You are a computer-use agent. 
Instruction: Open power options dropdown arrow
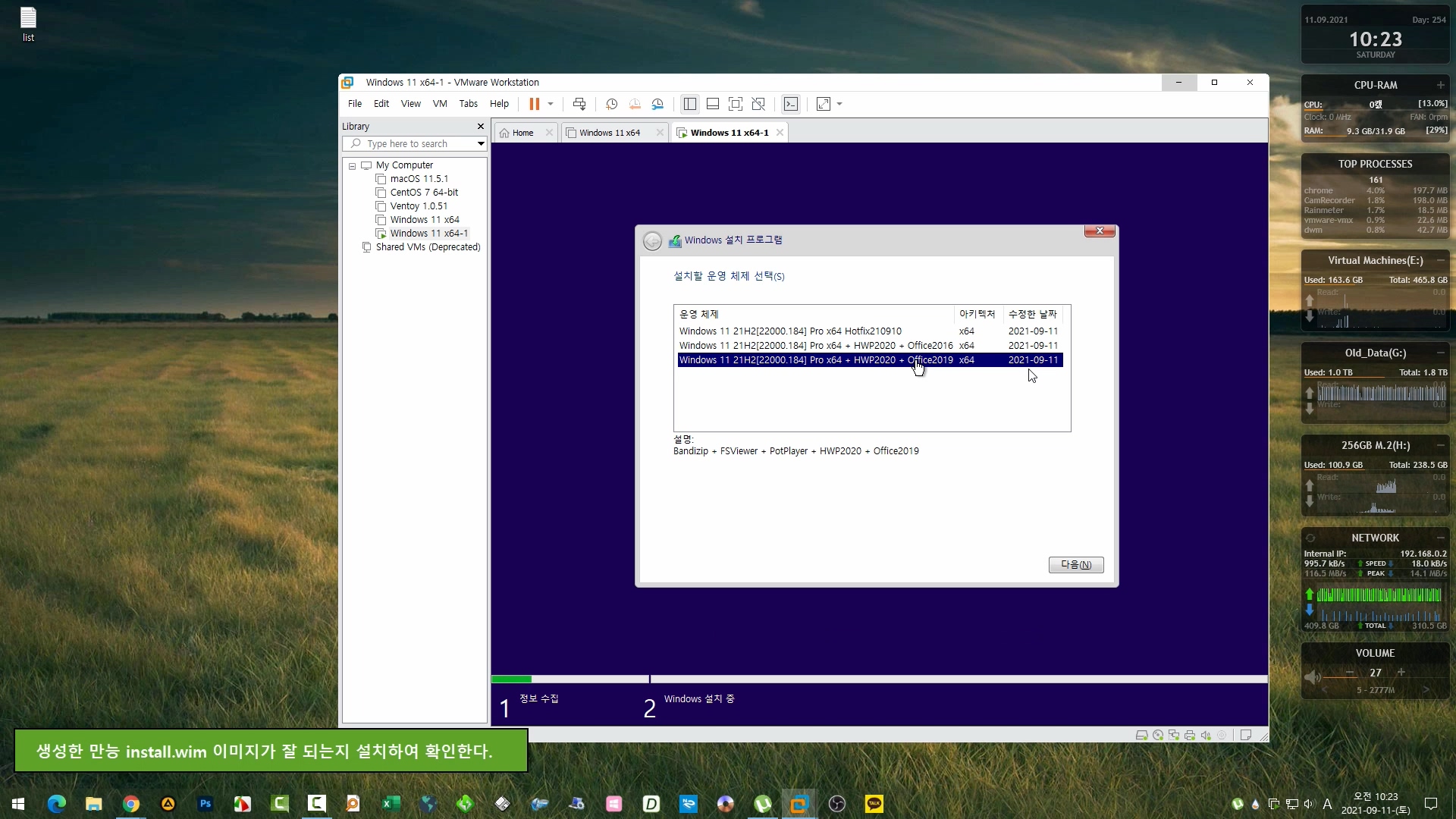tap(551, 104)
